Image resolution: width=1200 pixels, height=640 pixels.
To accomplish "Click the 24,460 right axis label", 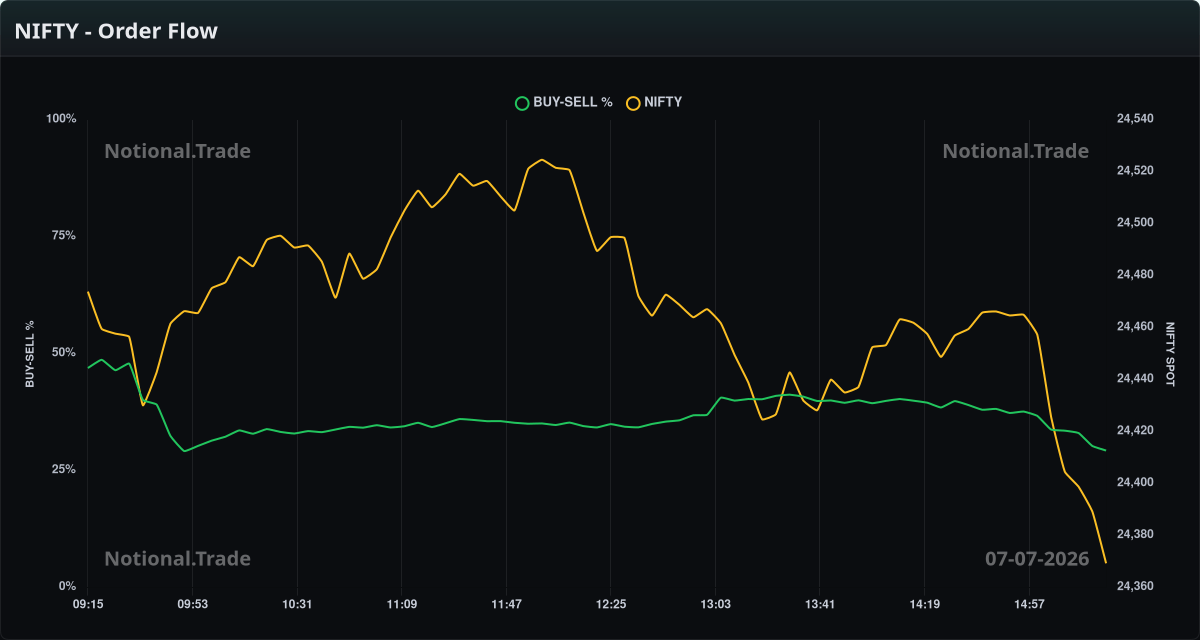I will click(1134, 327).
